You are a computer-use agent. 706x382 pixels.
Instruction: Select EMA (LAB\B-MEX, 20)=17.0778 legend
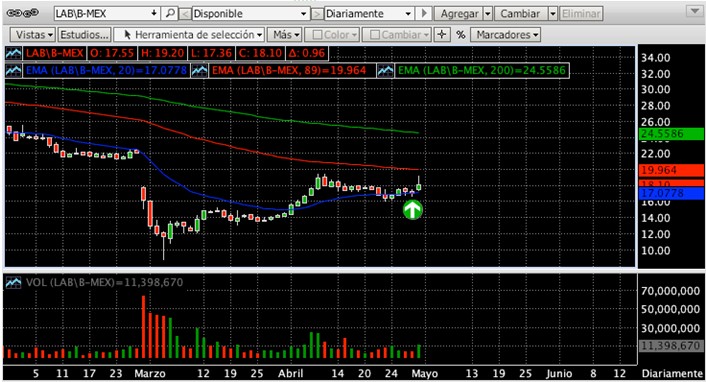(106, 70)
